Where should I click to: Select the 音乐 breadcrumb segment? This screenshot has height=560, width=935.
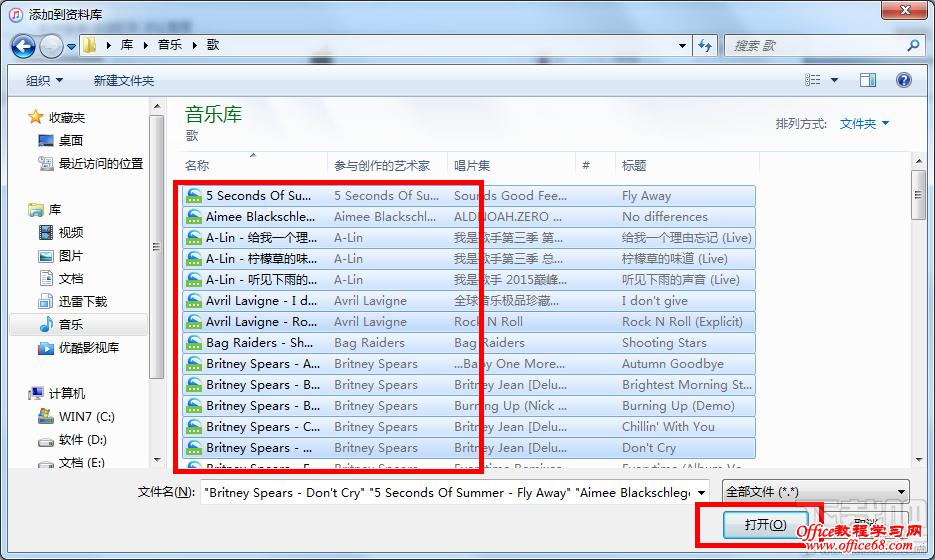click(x=169, y=45)
